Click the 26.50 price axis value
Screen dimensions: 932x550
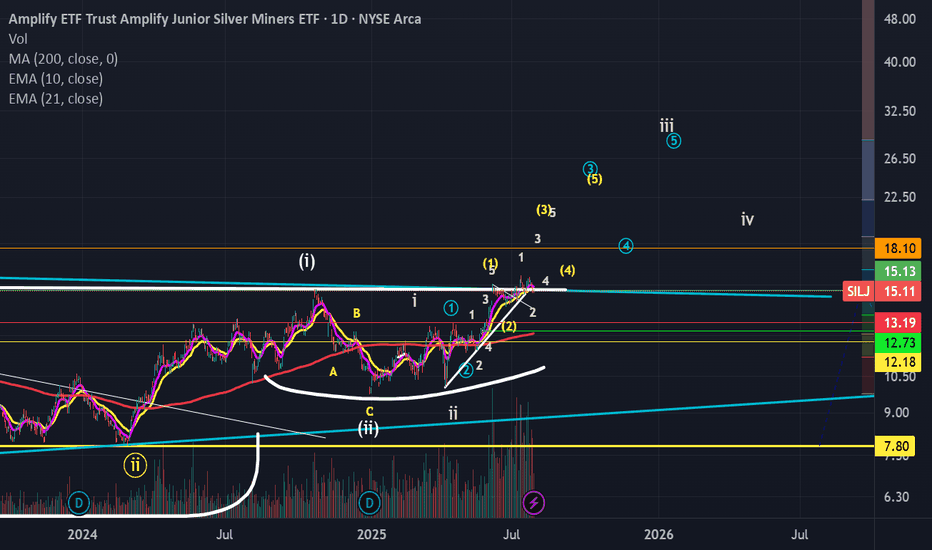(x=900, y=159)
